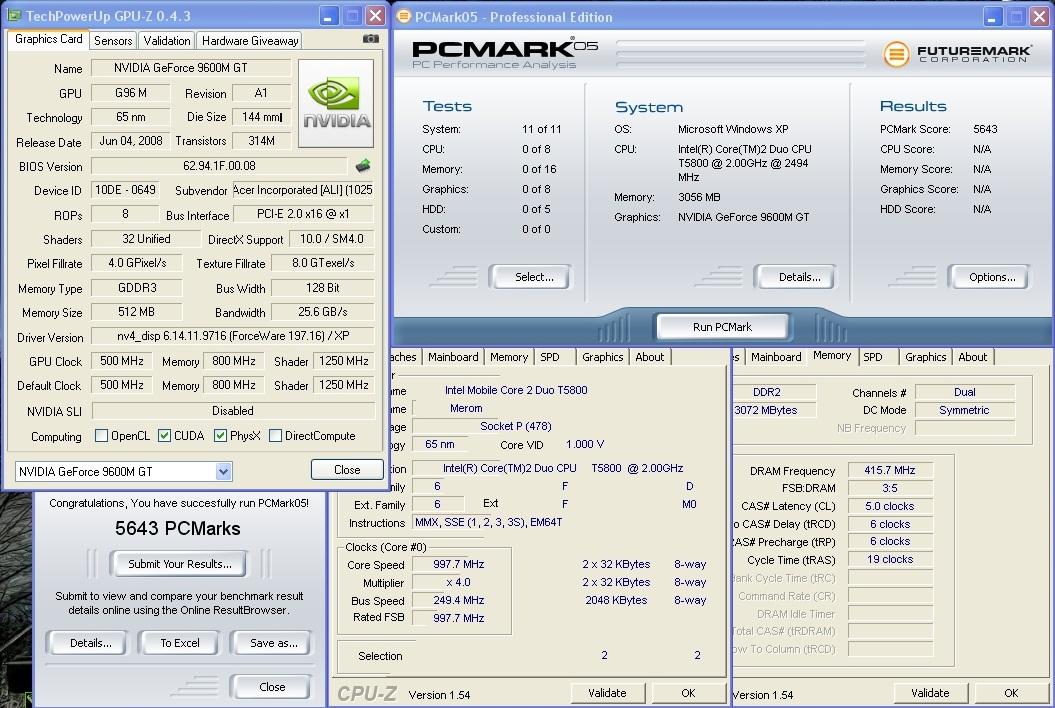The width and height of the screenshot is (1055, 708).
Task: Open Mainboard tab in right CPU-Z window
Action: [776, 357]
